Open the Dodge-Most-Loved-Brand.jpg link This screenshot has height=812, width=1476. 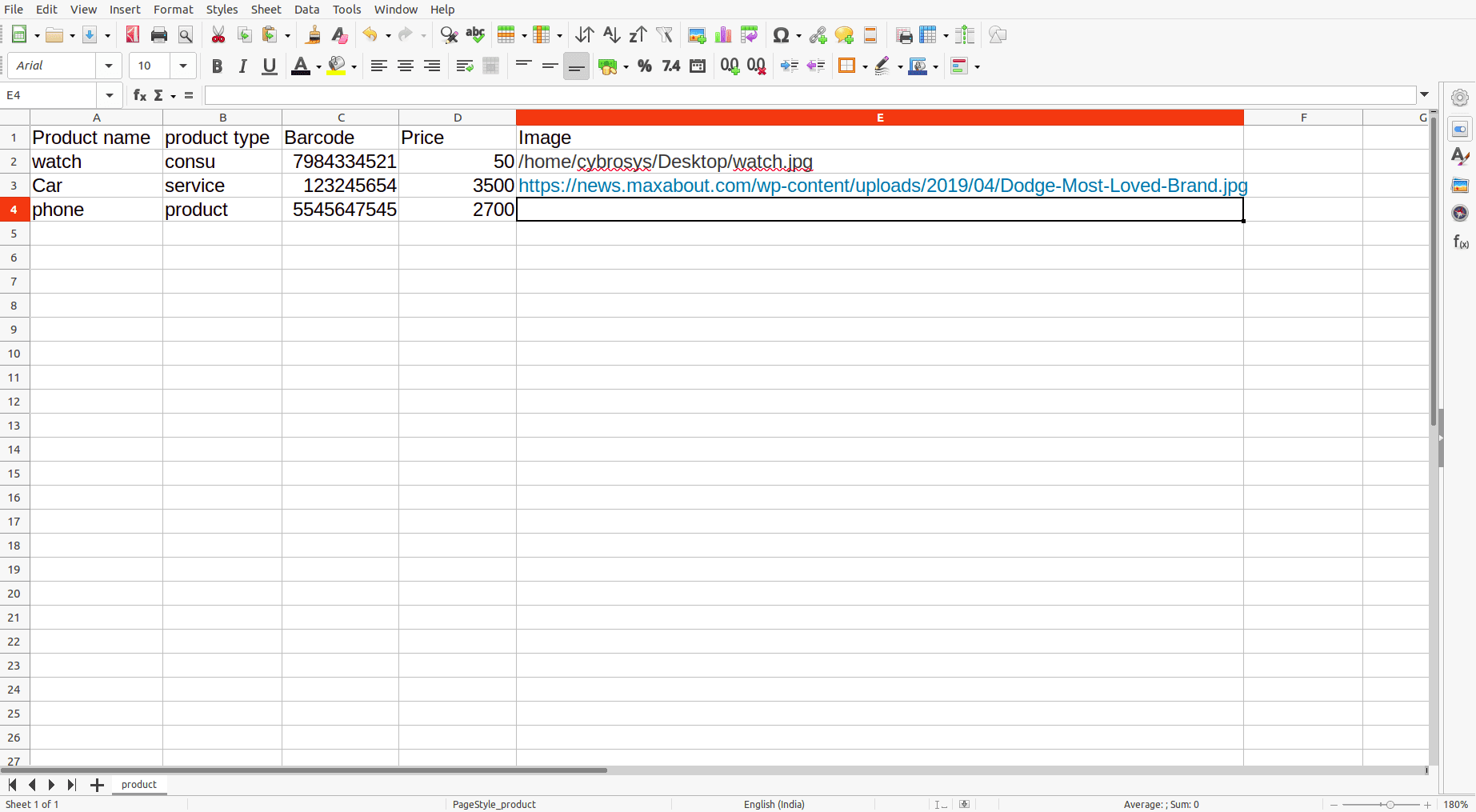tap(883, 186)
